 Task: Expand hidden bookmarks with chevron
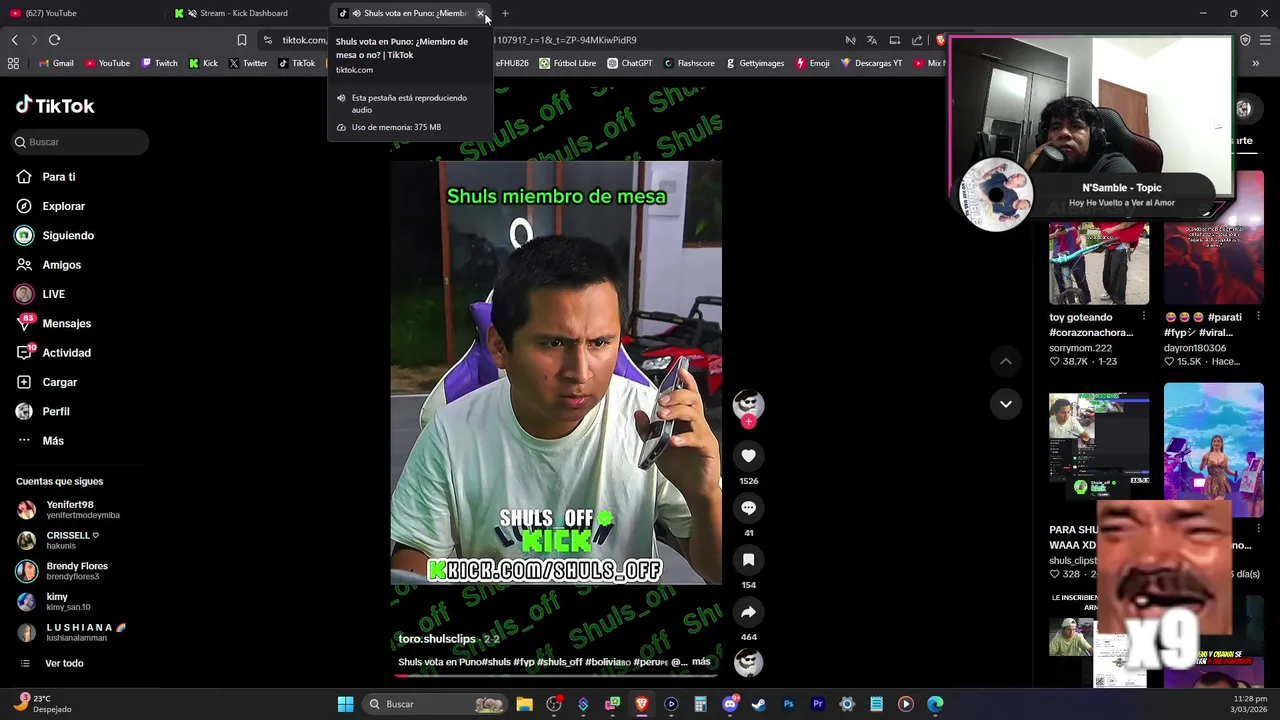[x=1256, y=63]
